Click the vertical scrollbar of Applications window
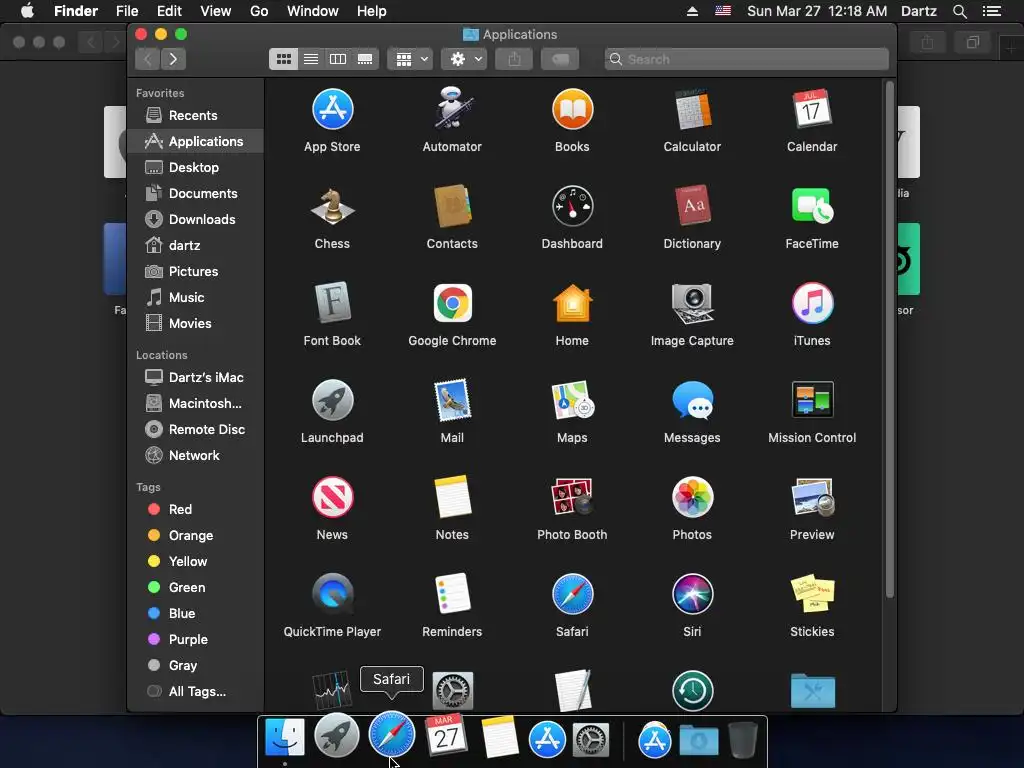Screen dimensions: 1024x768 point(889,340)
